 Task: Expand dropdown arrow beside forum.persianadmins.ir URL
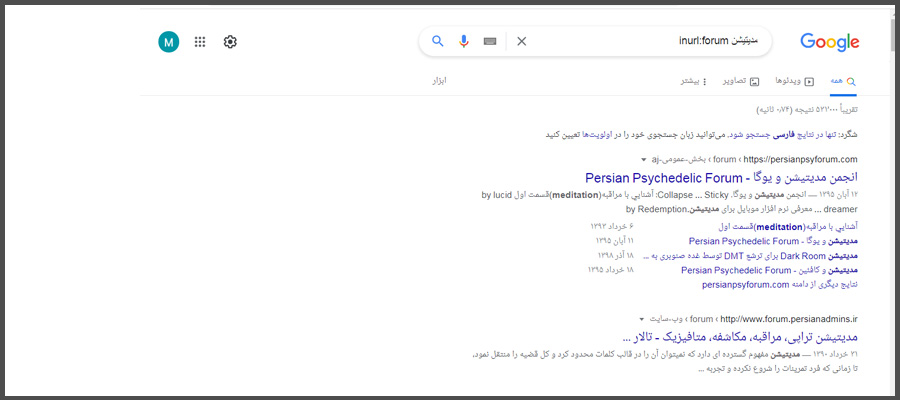[x=642, y=319]
